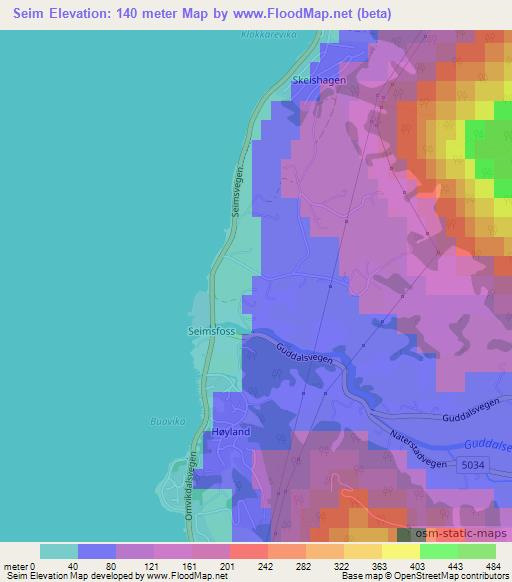512x582 pixels.
Task: Select the 80-121 meter purple legend swatch
Action: coord(135,552)
